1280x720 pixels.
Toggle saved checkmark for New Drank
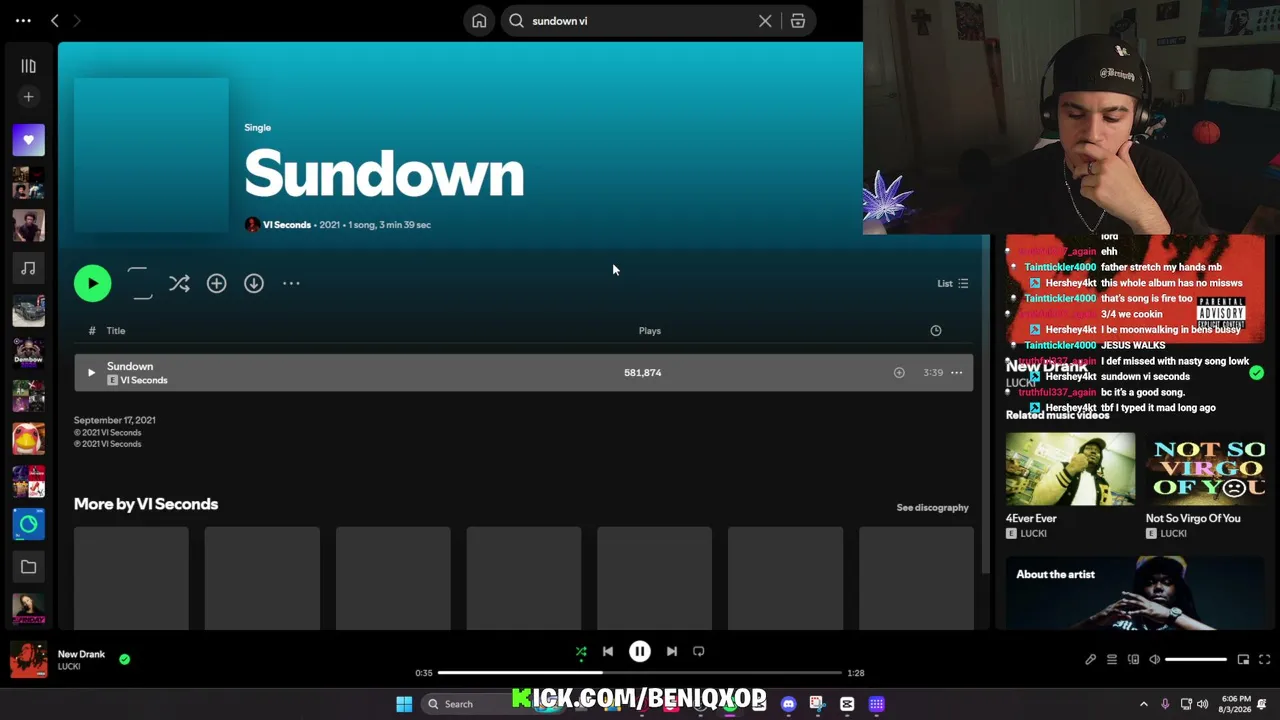[x=124, y=660]
